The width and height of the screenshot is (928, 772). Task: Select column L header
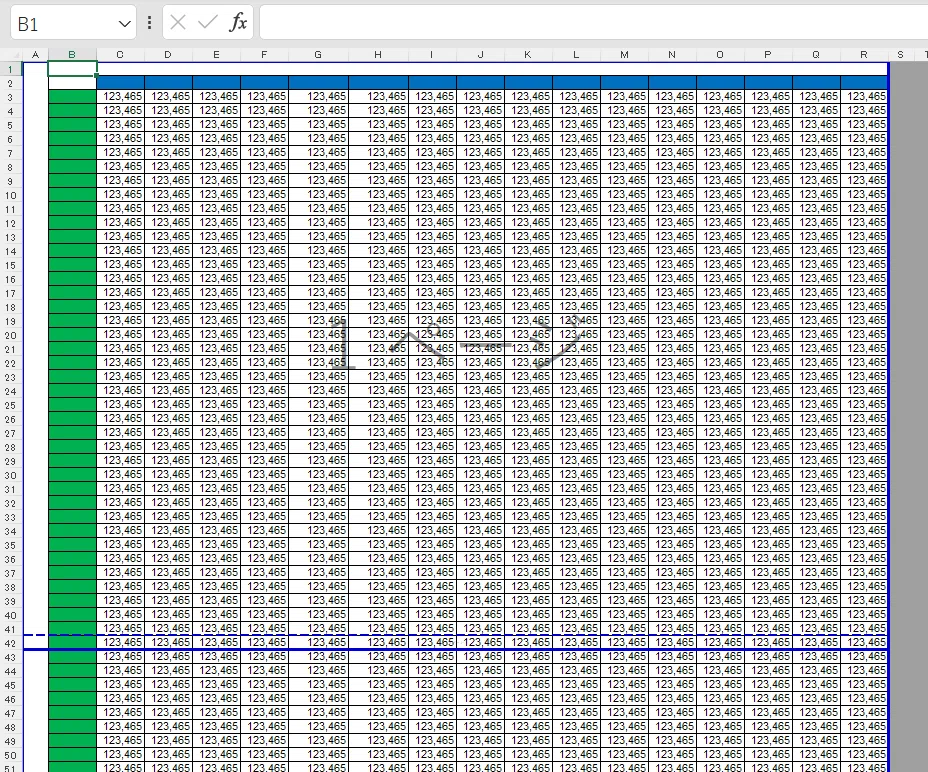(576, 55)
